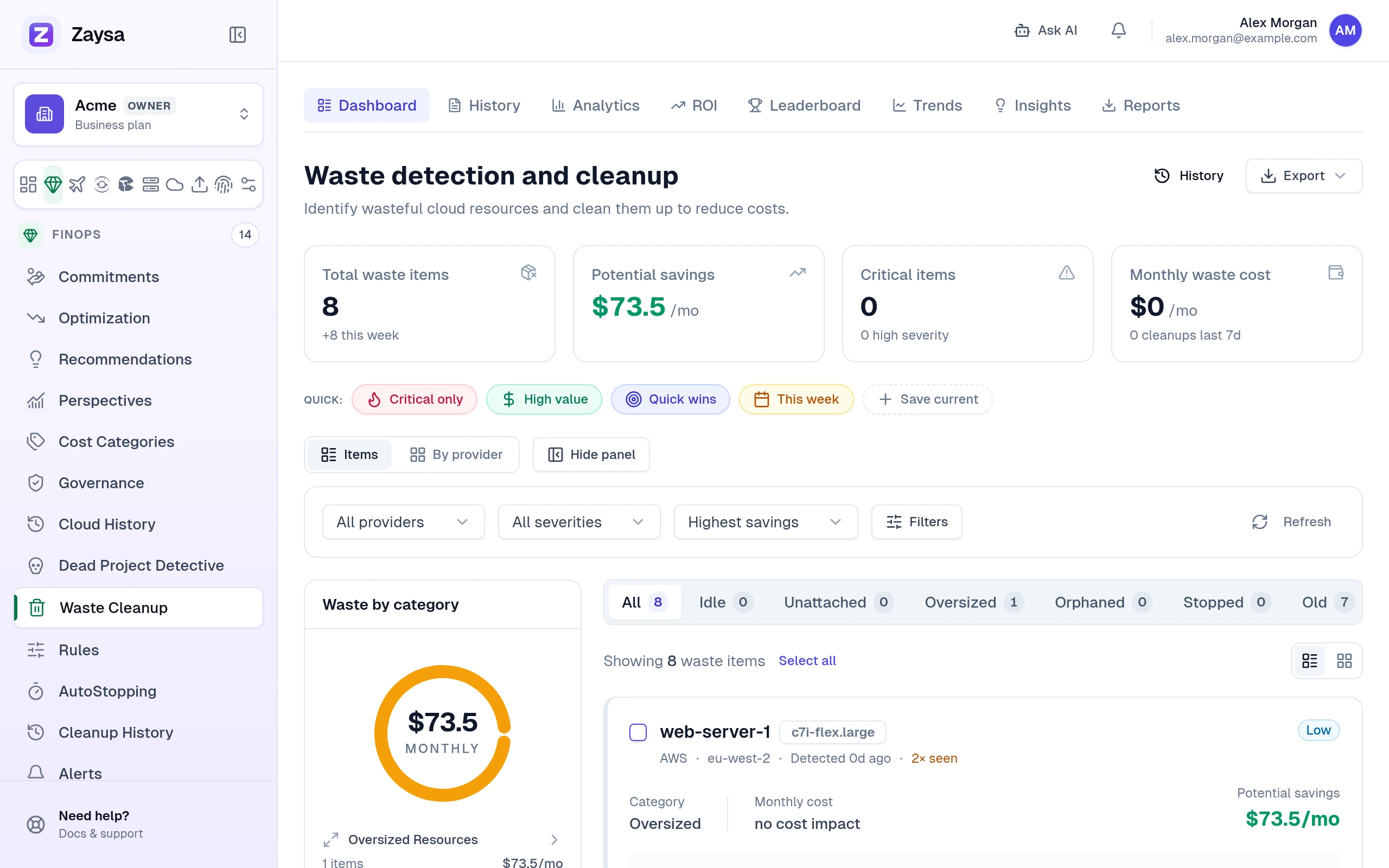
Task: Expand the Oversized Resources category row
Action: point(442,839)
